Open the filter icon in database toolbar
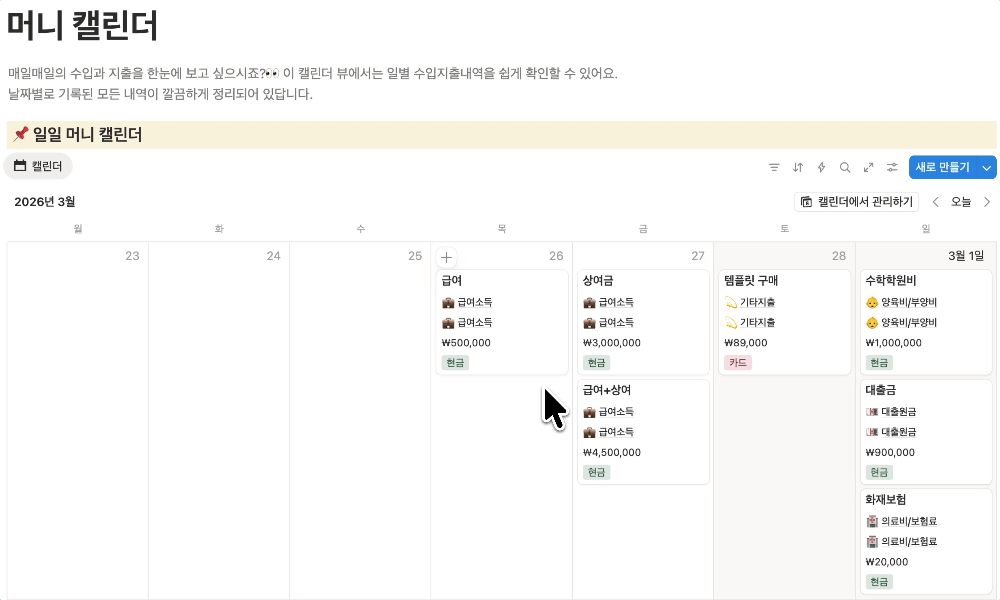This screenshot has width=1000, height=600. click(774, 167)
